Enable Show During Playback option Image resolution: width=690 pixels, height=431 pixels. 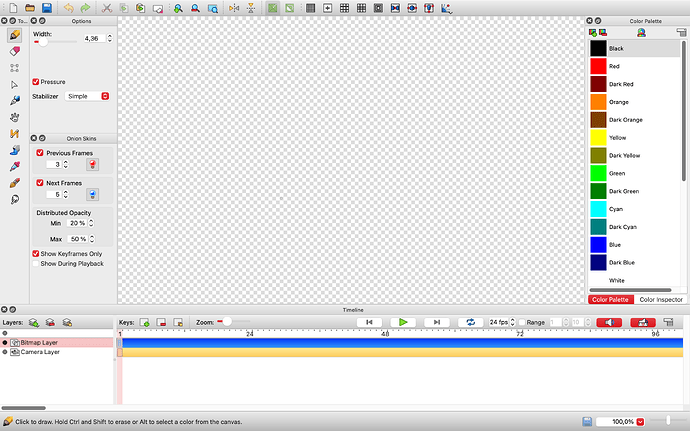tap(37, 263)
